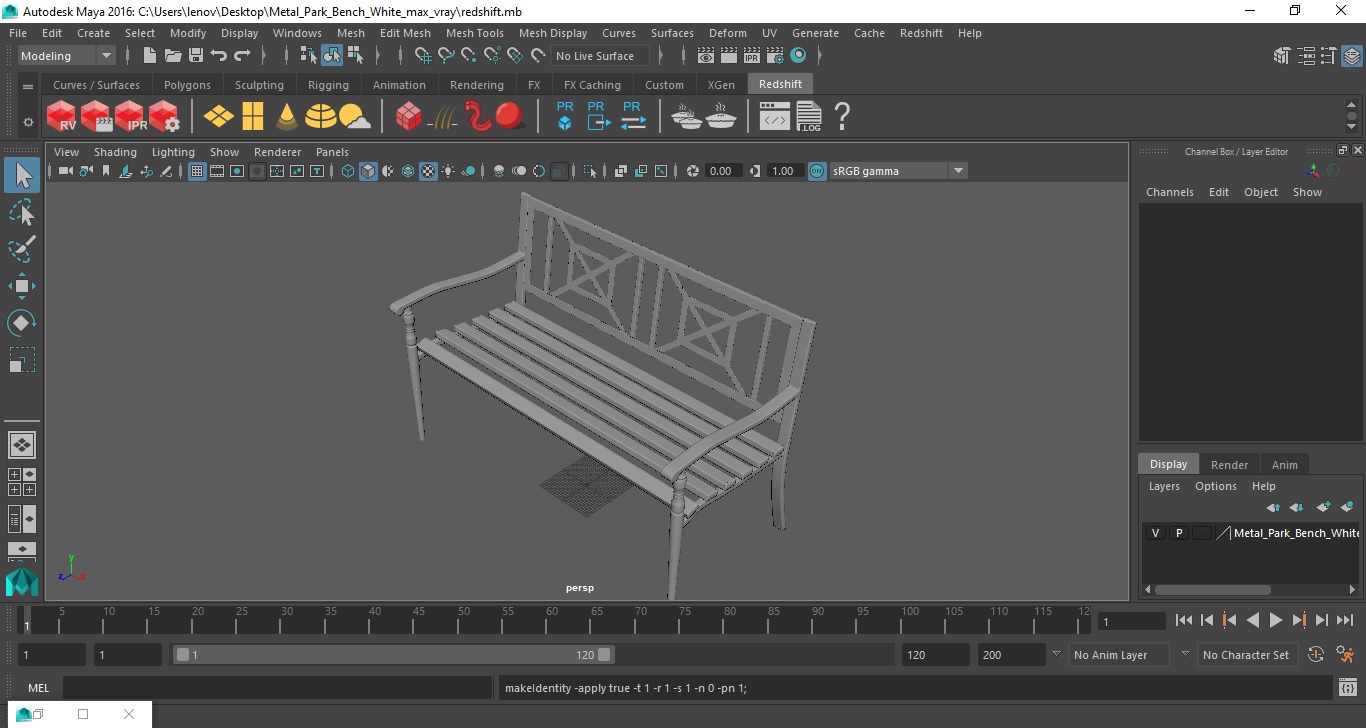This screenshot has width=1366, height=728.
Task: Open the No Character Set dropdown
Action: coord(1245,655)
